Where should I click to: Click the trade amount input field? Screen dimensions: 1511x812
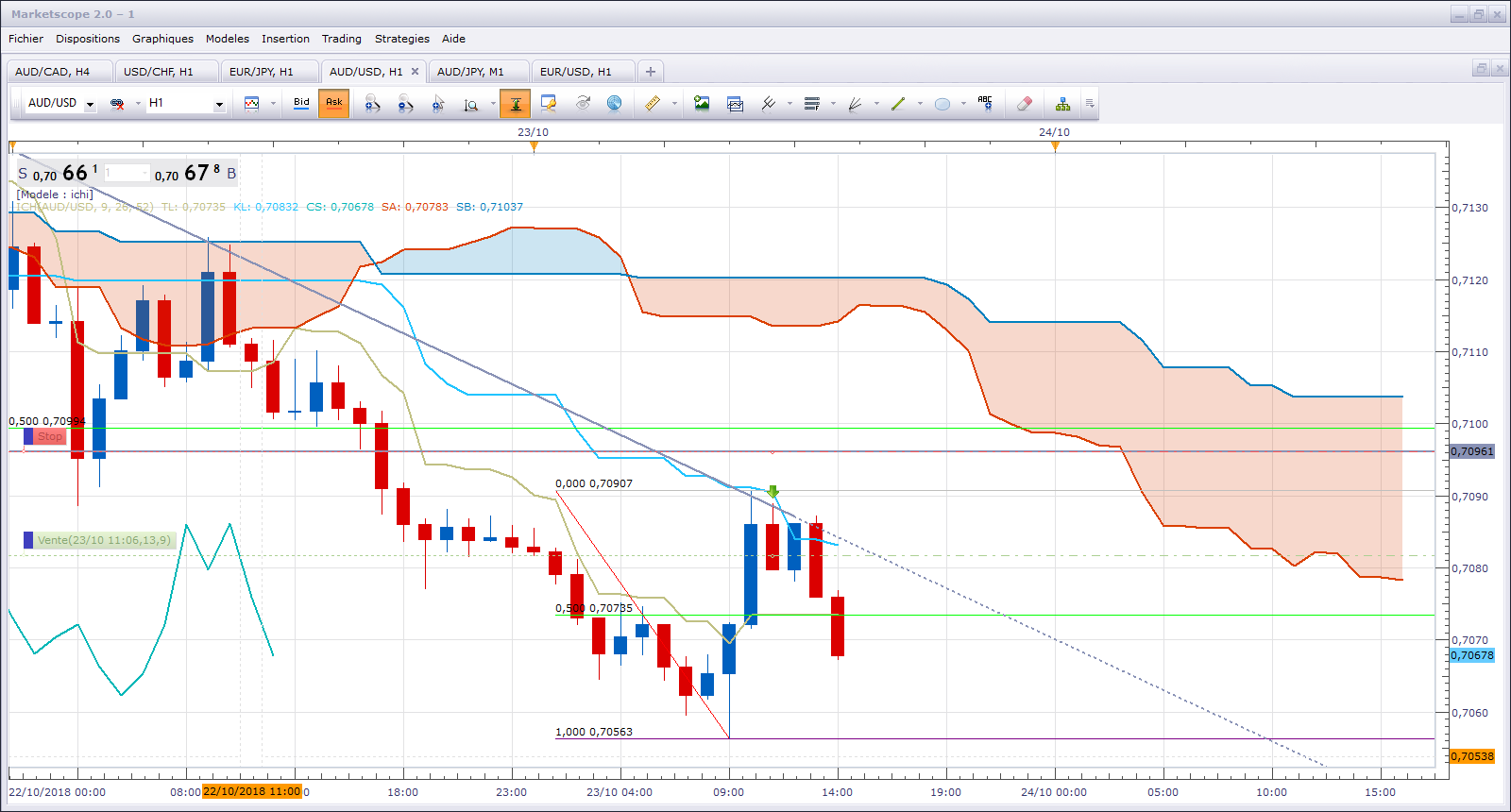click(x=127, y=173)
